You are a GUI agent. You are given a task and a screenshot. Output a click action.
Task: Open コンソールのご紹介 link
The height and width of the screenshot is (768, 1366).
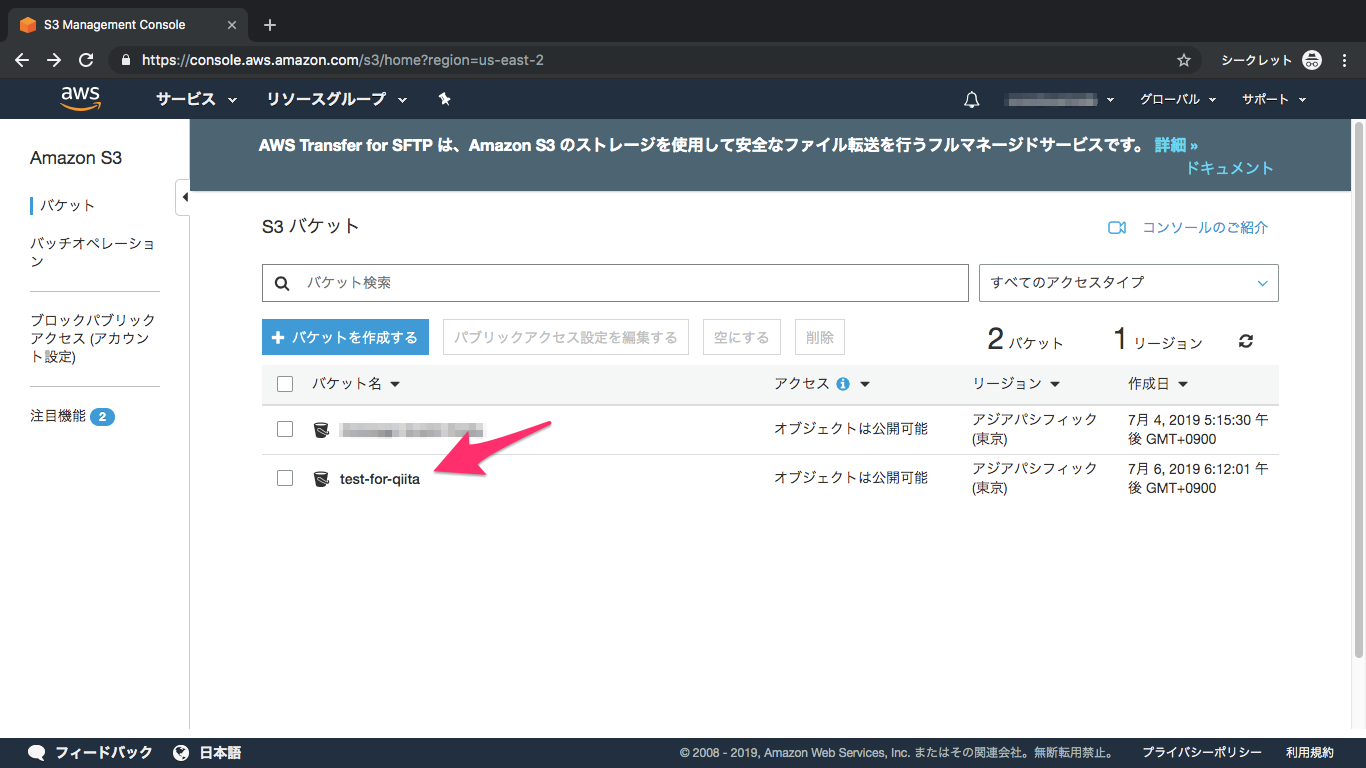pyautogui.click(x=1205, y=228)
